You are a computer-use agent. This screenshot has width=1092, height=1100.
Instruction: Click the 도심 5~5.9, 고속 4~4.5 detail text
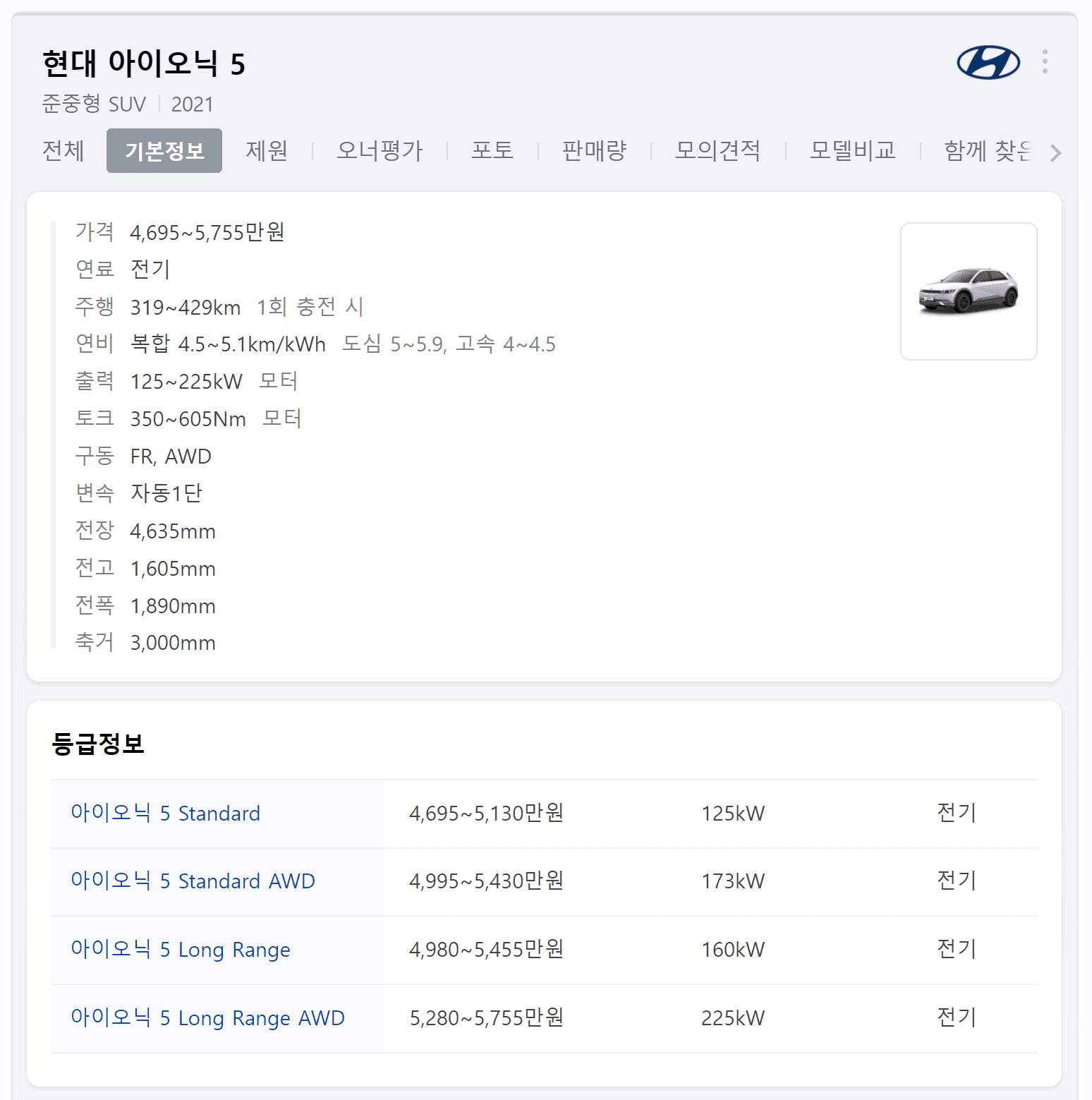click(x=449, y=344)
